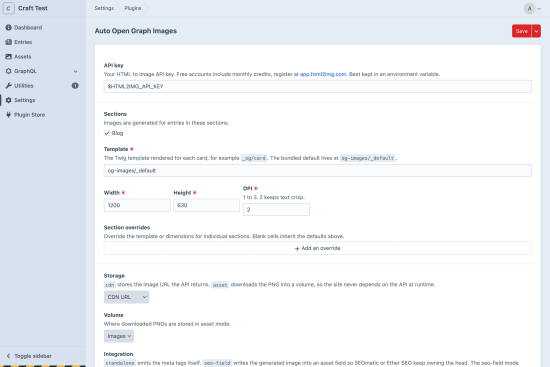Image resolution: width=550 pixels, height=367 pixels.
Task: Go to Settings breadcrumb
Action: click(104, 8)
